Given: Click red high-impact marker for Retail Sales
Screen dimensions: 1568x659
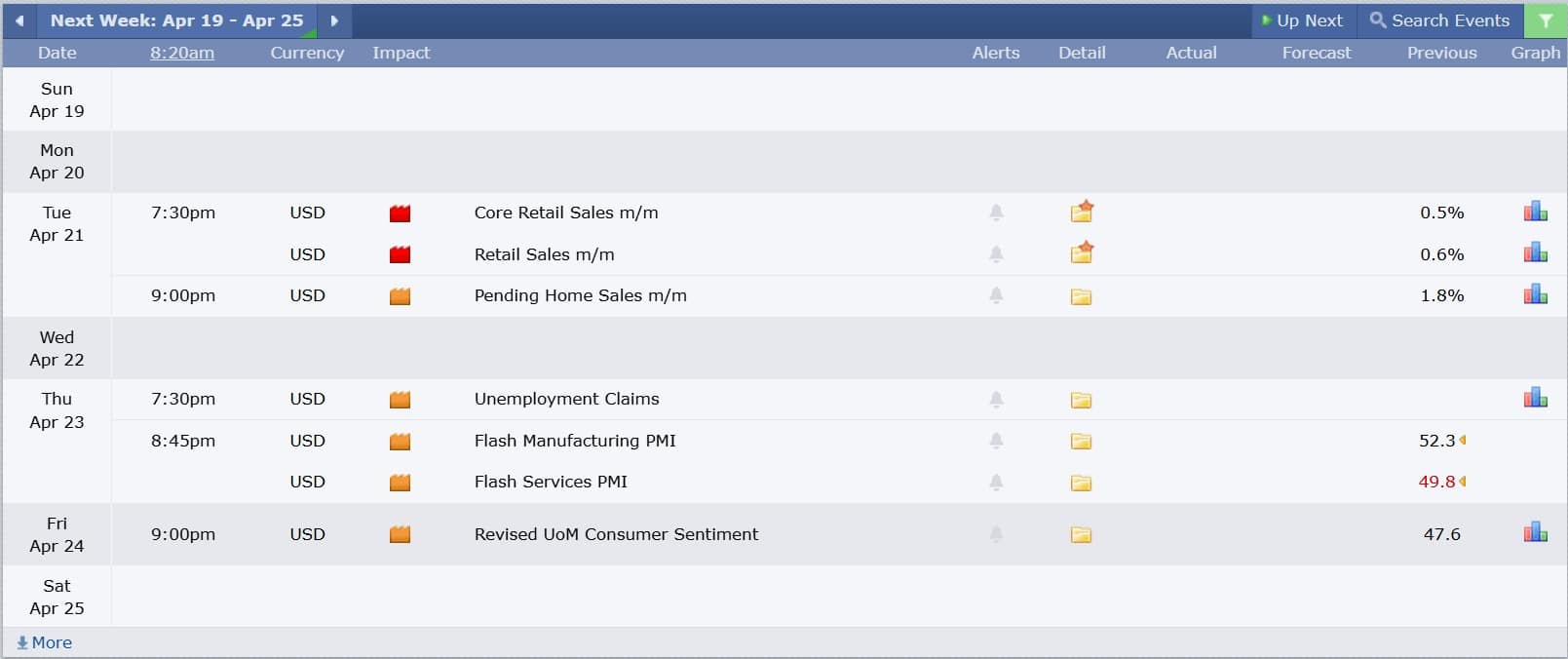Looking at the screenshot, I should [400, 254].
